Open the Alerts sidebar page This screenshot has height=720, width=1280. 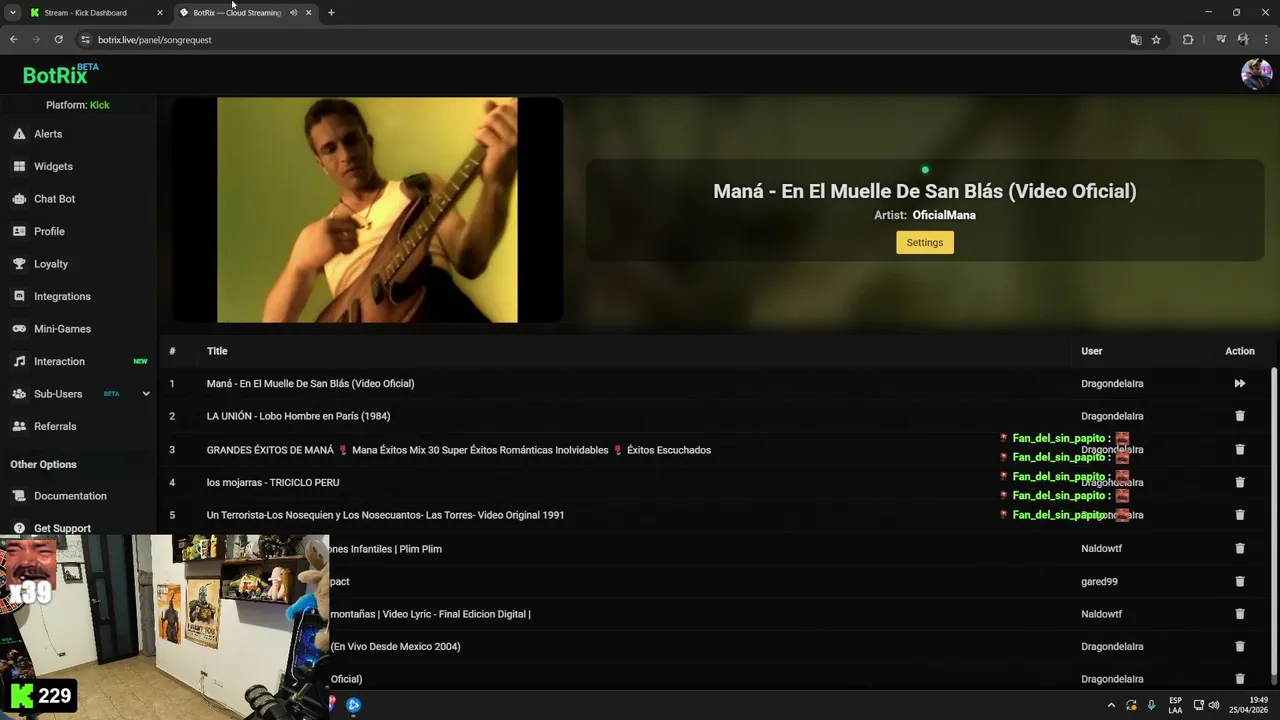click(47, 134)
